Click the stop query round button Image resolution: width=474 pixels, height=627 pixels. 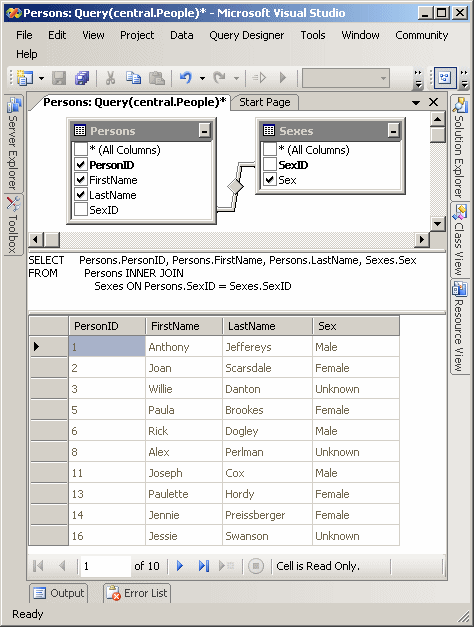click(256, 566)
